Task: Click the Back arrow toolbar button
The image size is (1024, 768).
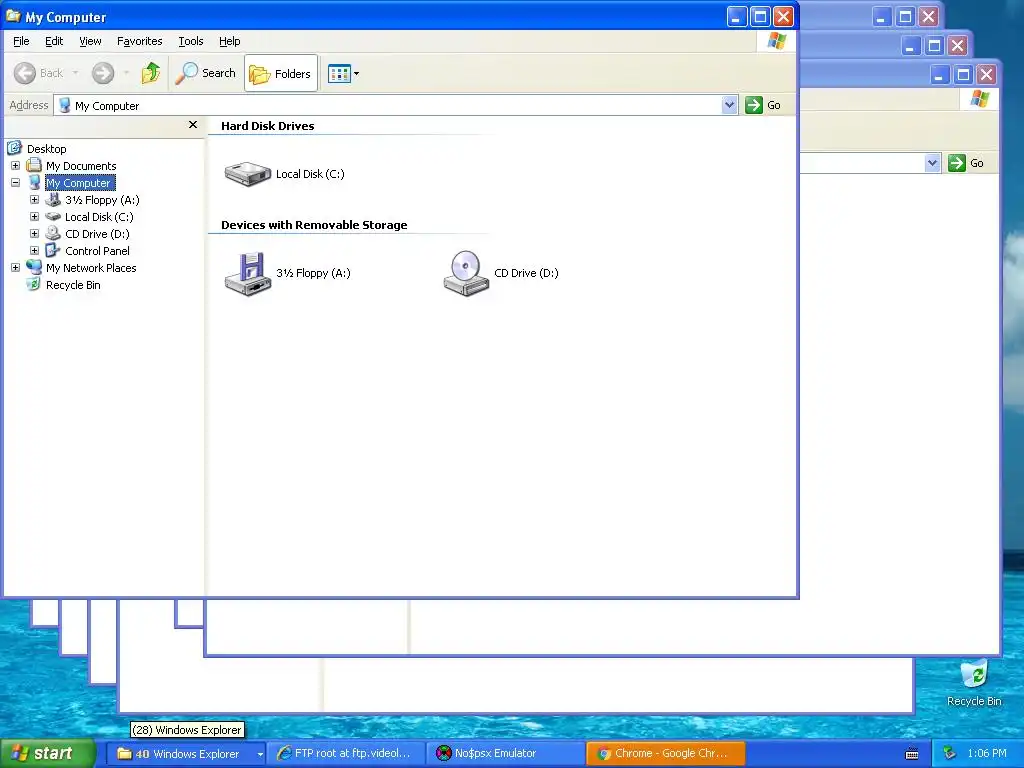Action: 39,73
